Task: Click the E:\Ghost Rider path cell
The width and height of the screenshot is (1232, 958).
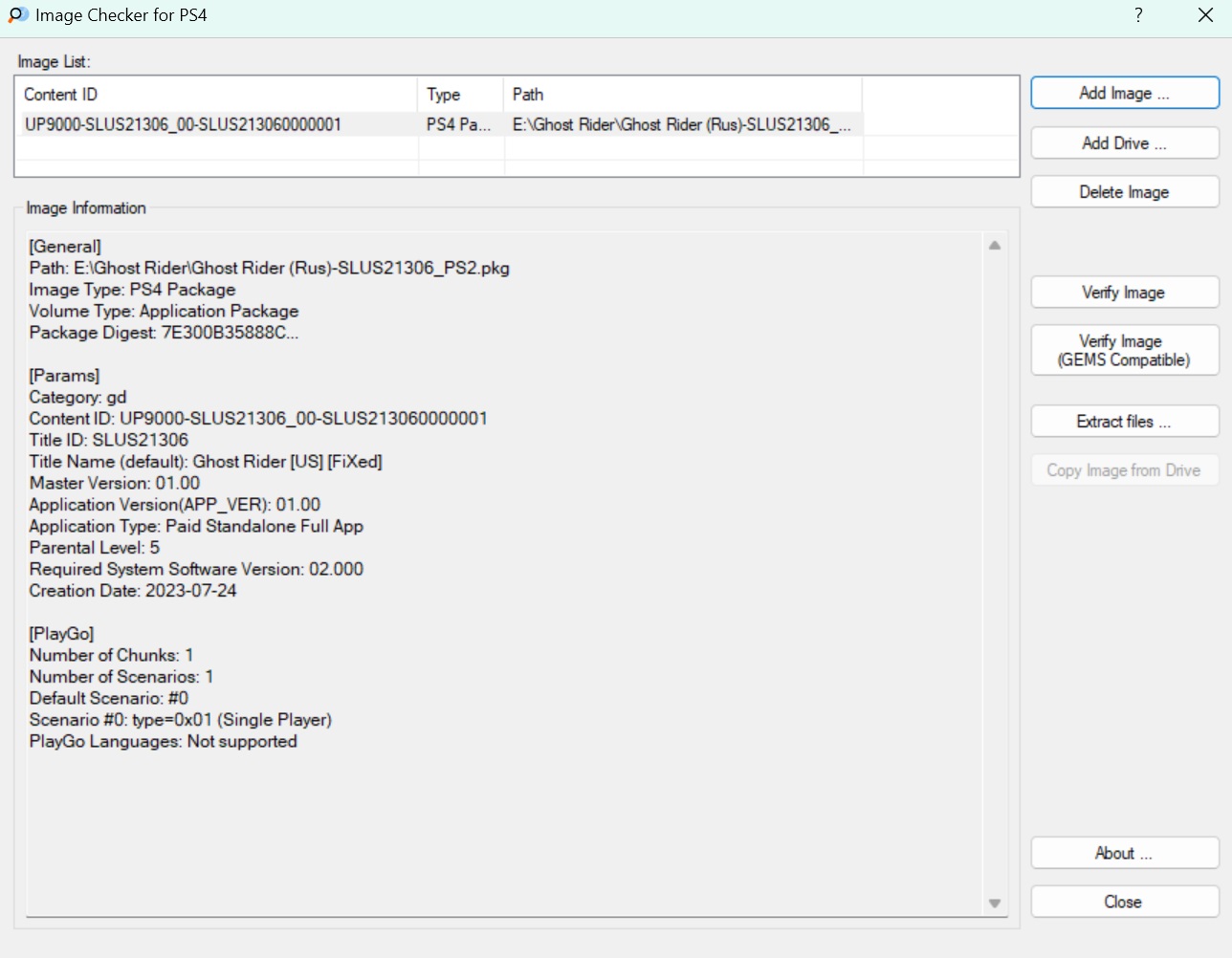Action: (x=682, y=125)
